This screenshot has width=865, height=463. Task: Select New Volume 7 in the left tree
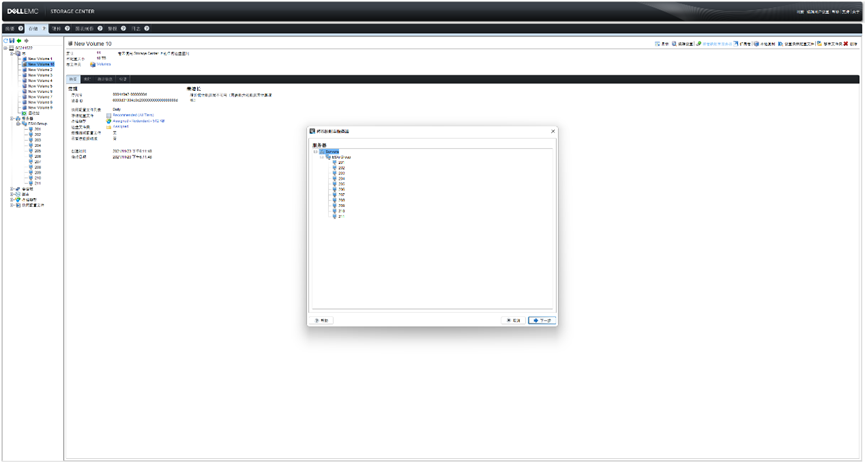click(40, 97)
